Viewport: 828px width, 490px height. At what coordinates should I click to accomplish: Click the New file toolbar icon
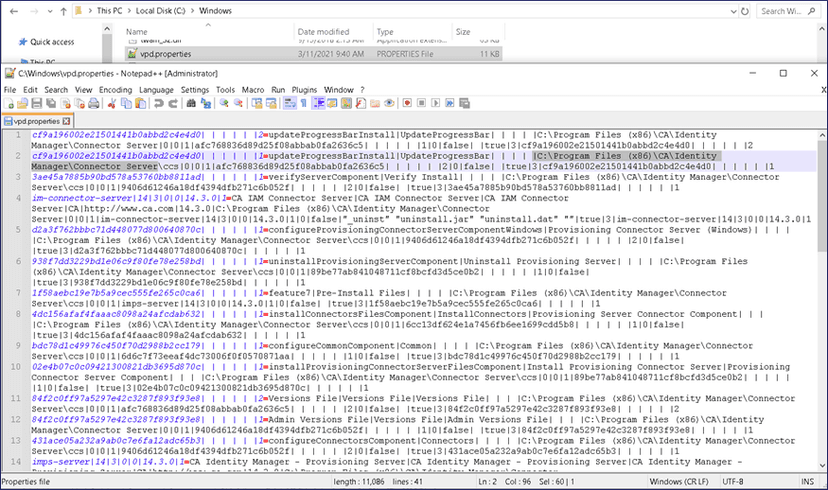8,103
